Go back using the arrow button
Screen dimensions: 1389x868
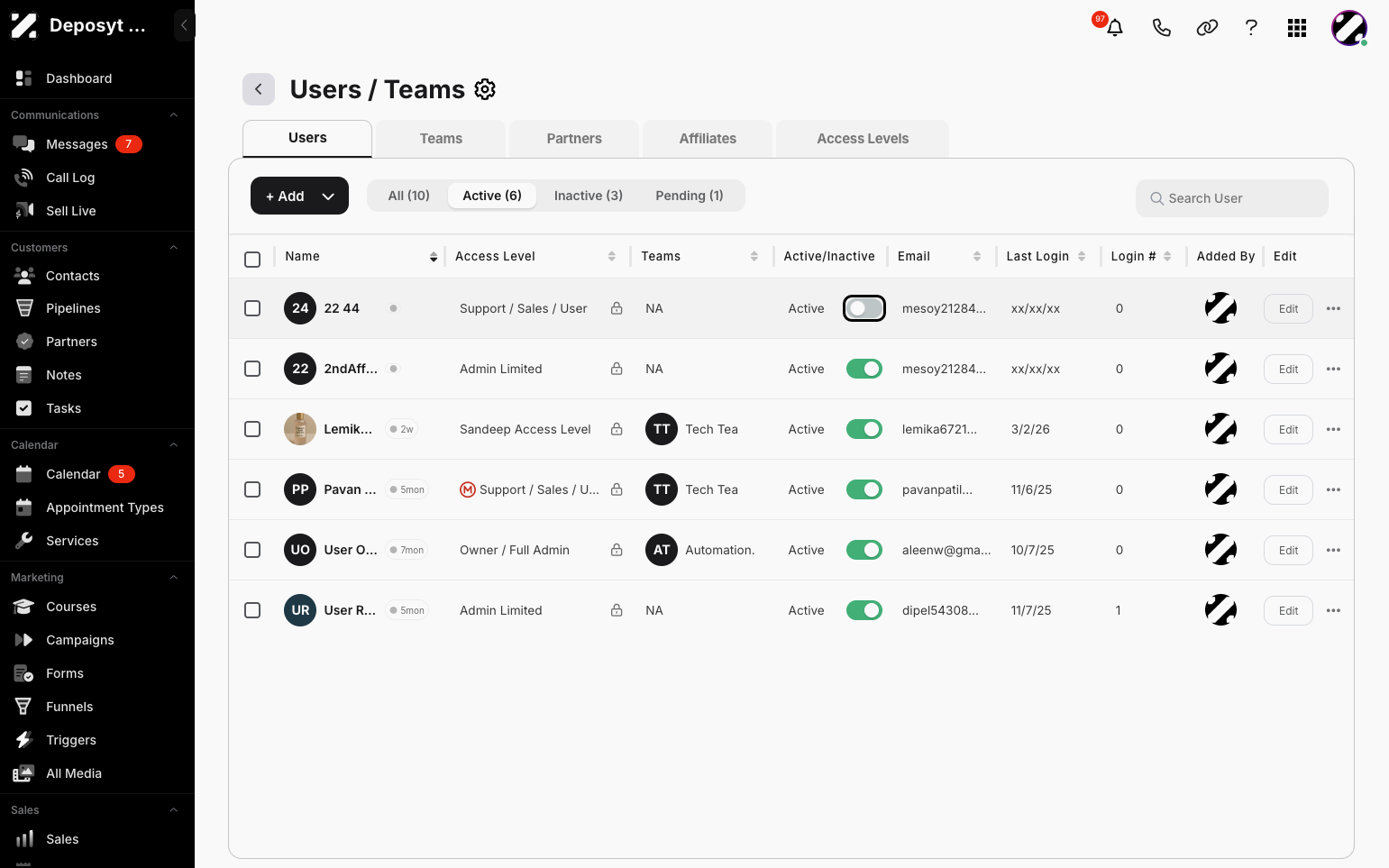click(x=259, y=89)
